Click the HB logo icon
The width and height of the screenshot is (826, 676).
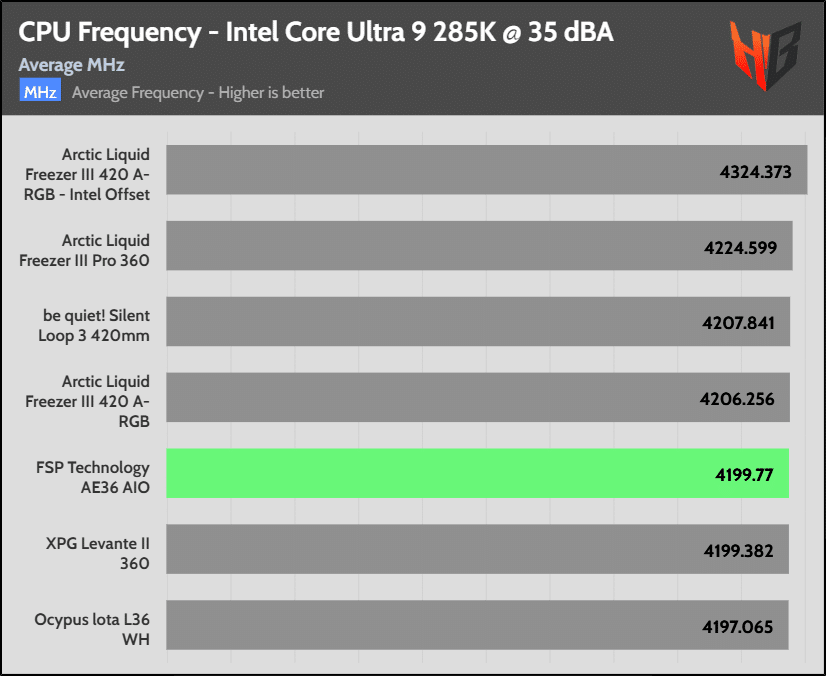coord(765,55)
